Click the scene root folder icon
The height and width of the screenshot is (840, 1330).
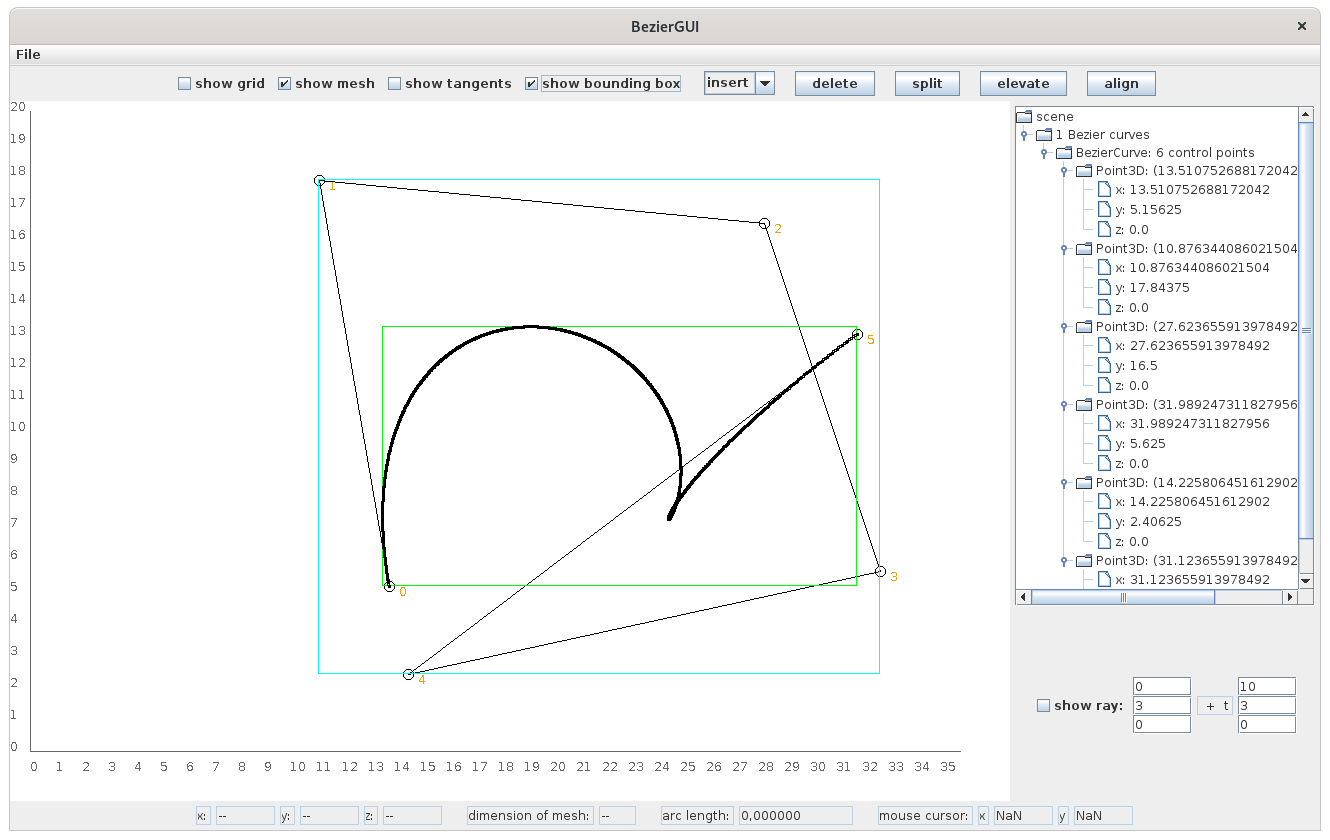click(1024, 117)
